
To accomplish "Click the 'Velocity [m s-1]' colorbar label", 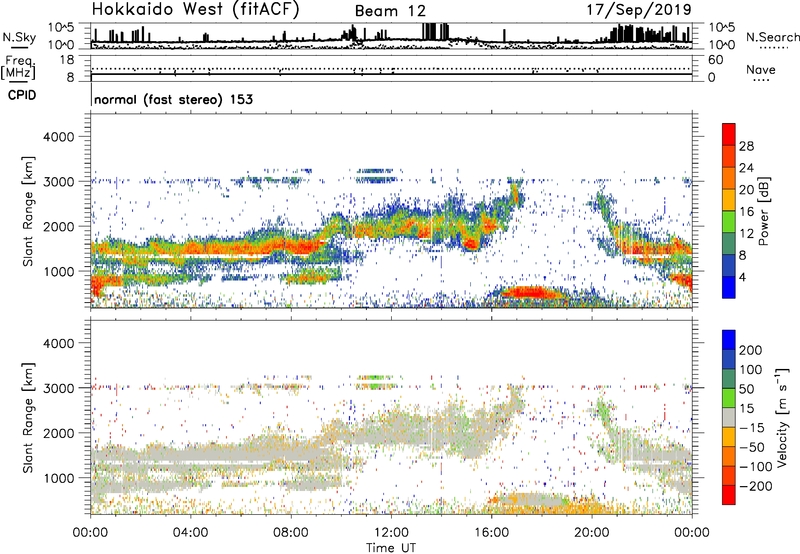I will 781,417.
